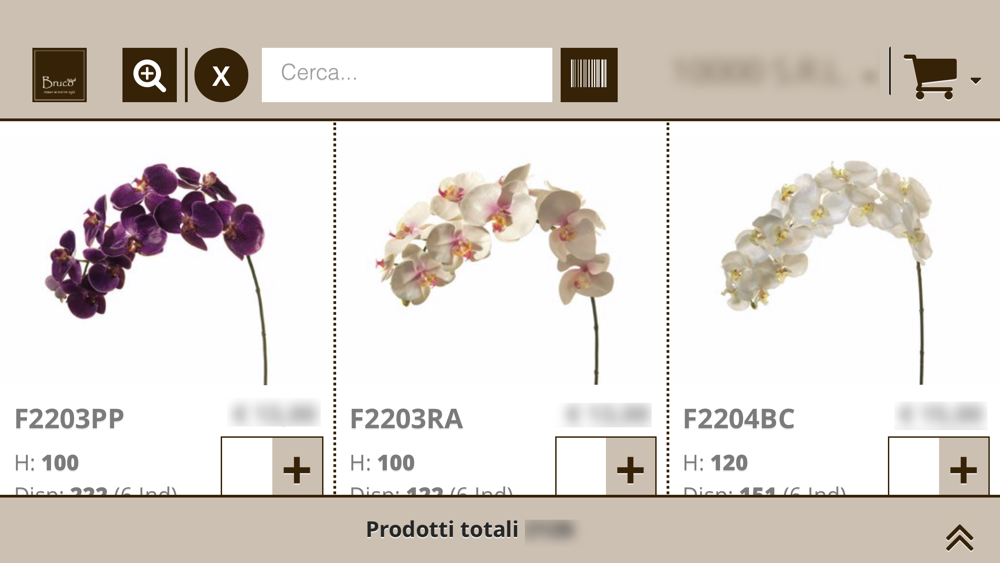Select the F2204BC product code
Viewport: 1000px width, 563px height.
coord(738,419)
